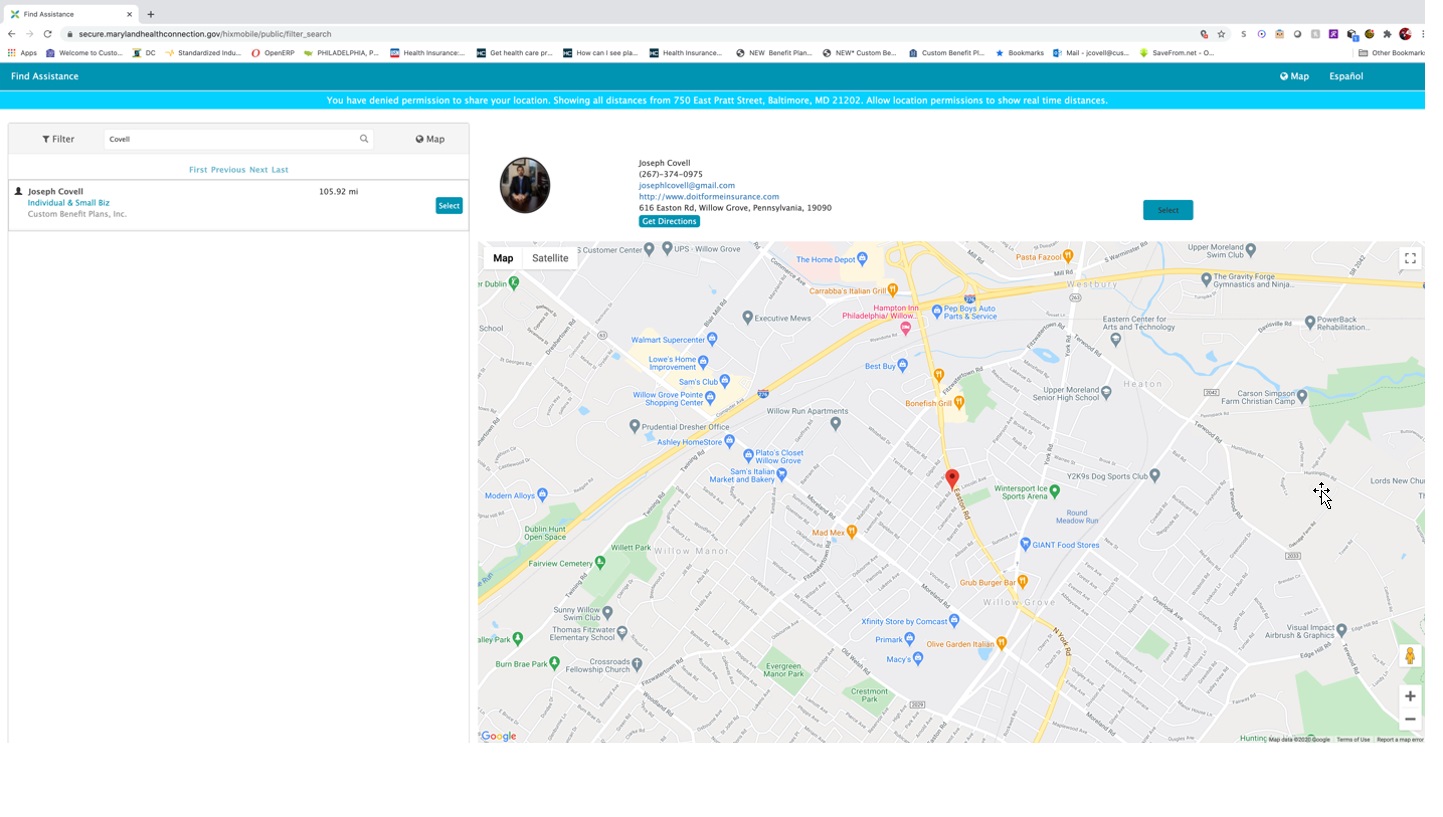The image size is (1443, 817).
Task: Click the browser back arrow
Action: click(x=11, y=34)
